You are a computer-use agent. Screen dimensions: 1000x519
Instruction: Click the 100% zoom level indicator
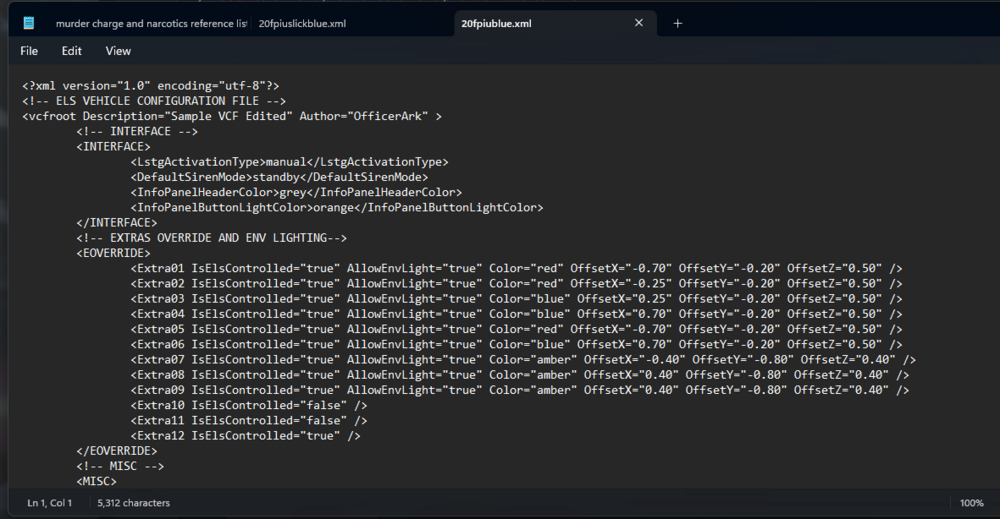971,503
